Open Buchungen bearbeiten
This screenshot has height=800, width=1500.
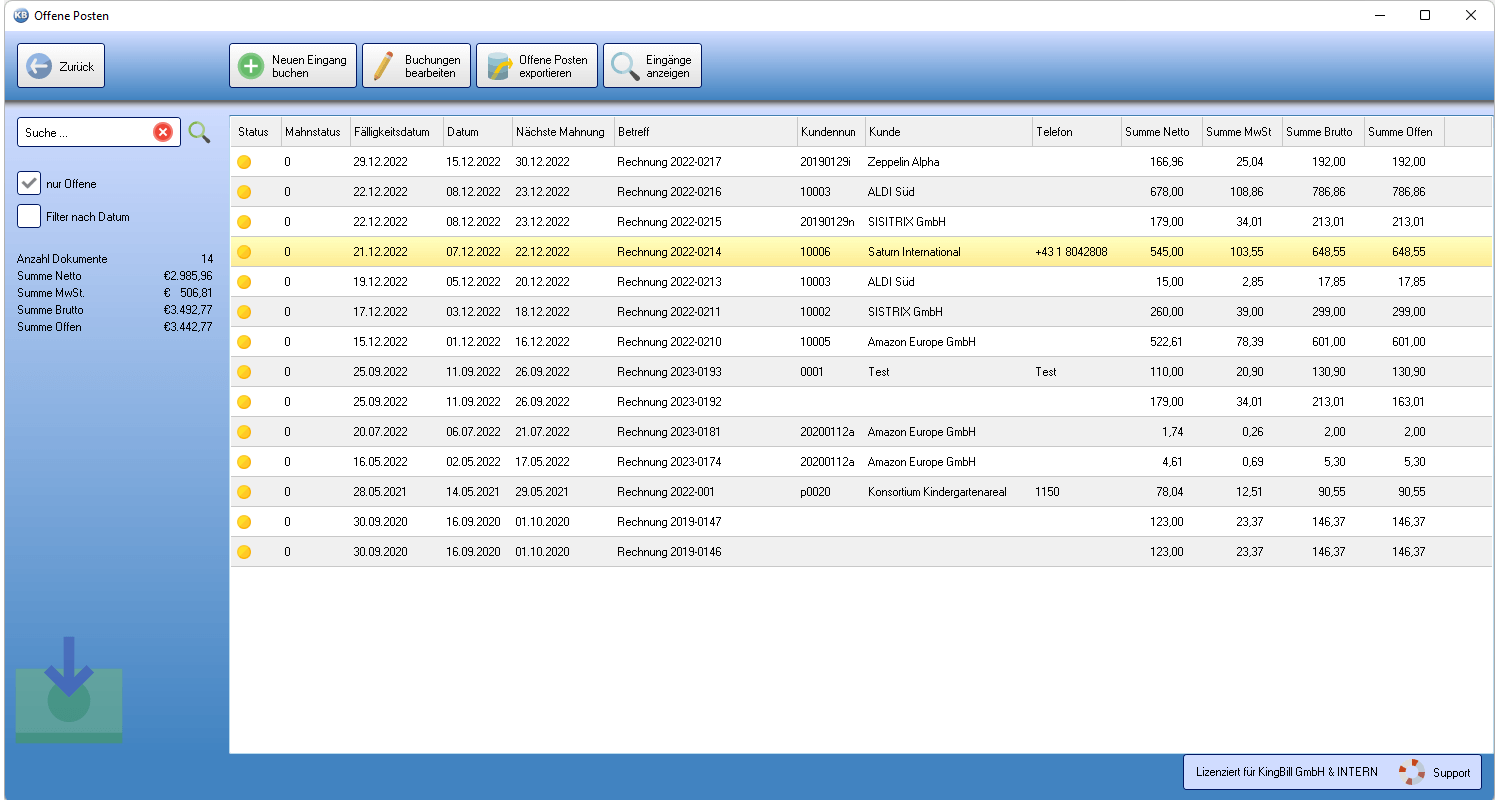416,66
